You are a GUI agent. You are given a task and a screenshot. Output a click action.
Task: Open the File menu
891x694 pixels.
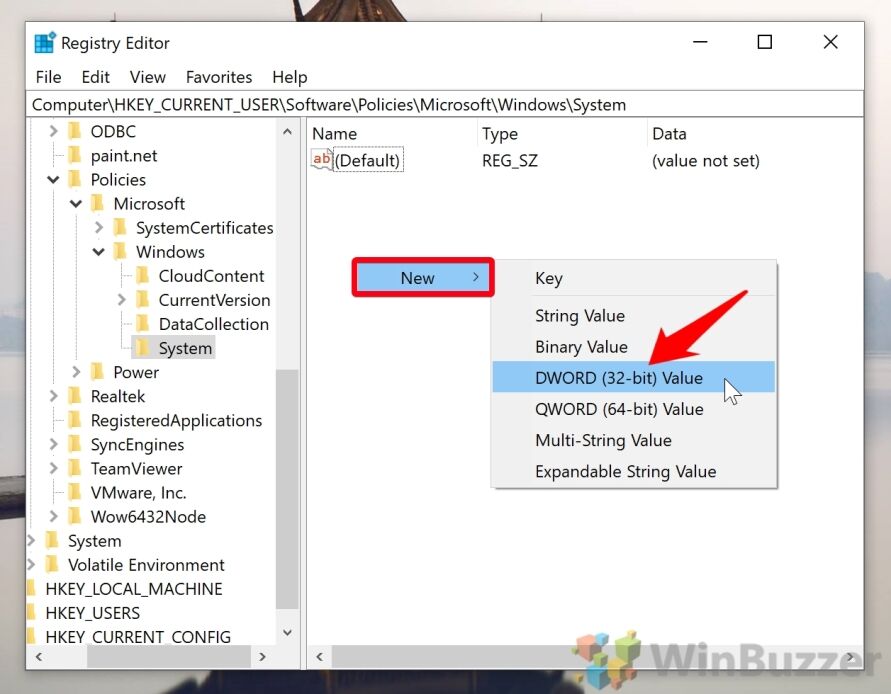pos(48,77)
